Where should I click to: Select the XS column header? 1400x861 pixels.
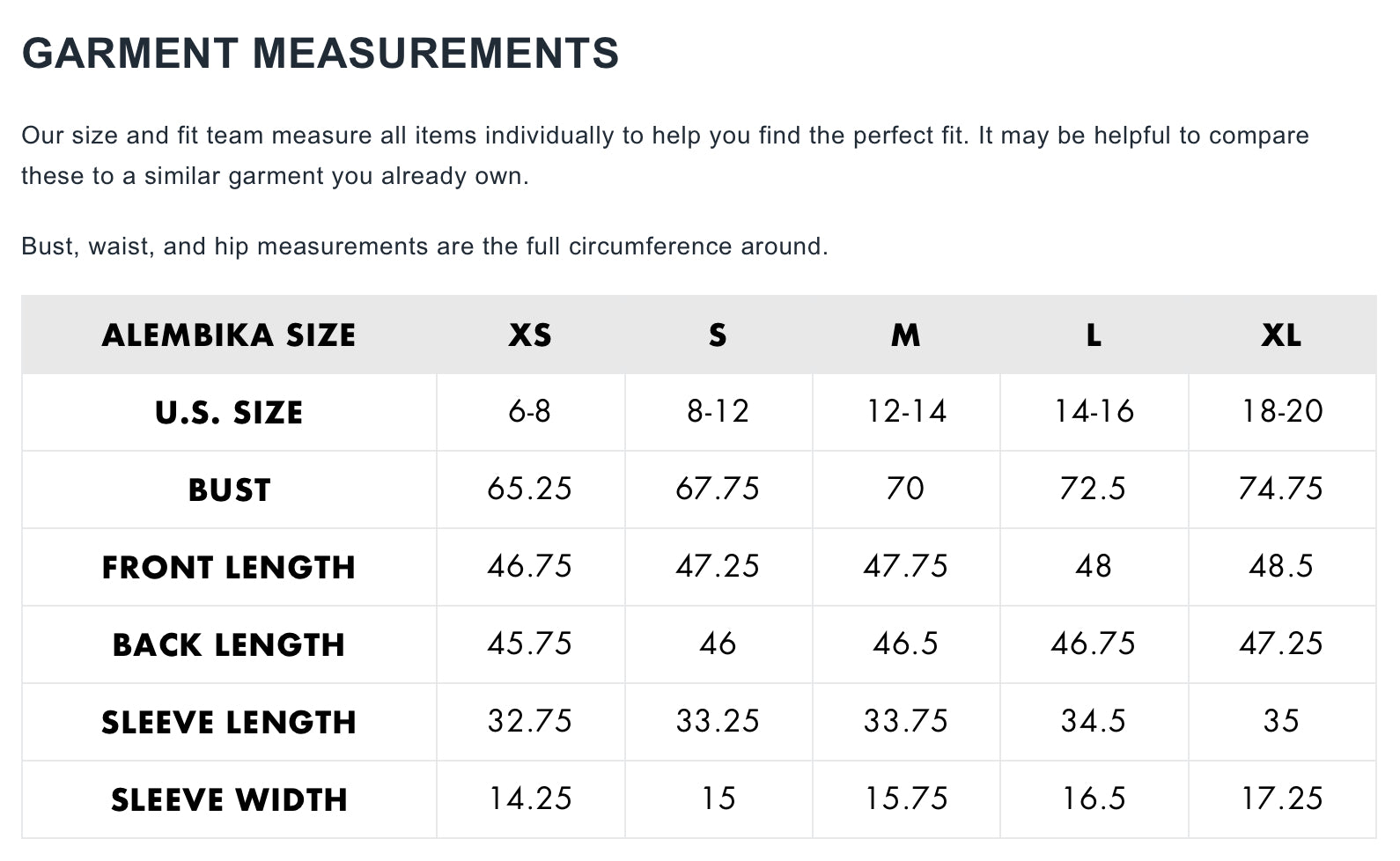coord(530,335)
